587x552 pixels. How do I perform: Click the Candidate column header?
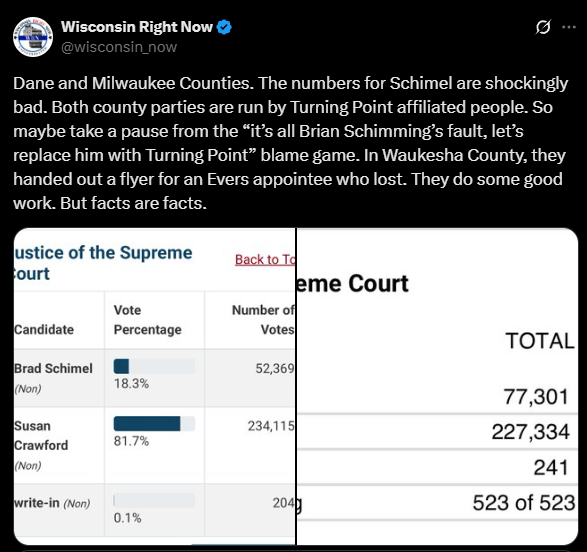[44, 330]
